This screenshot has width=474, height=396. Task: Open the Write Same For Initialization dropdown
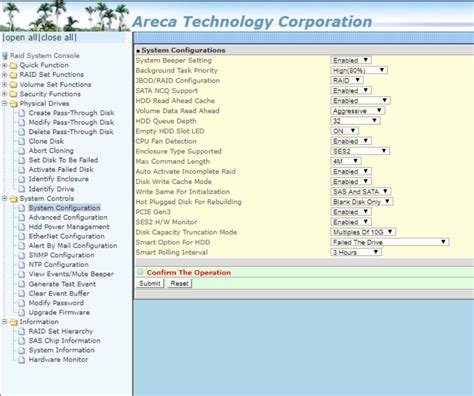pyautogui.click(x=361, y=192)
